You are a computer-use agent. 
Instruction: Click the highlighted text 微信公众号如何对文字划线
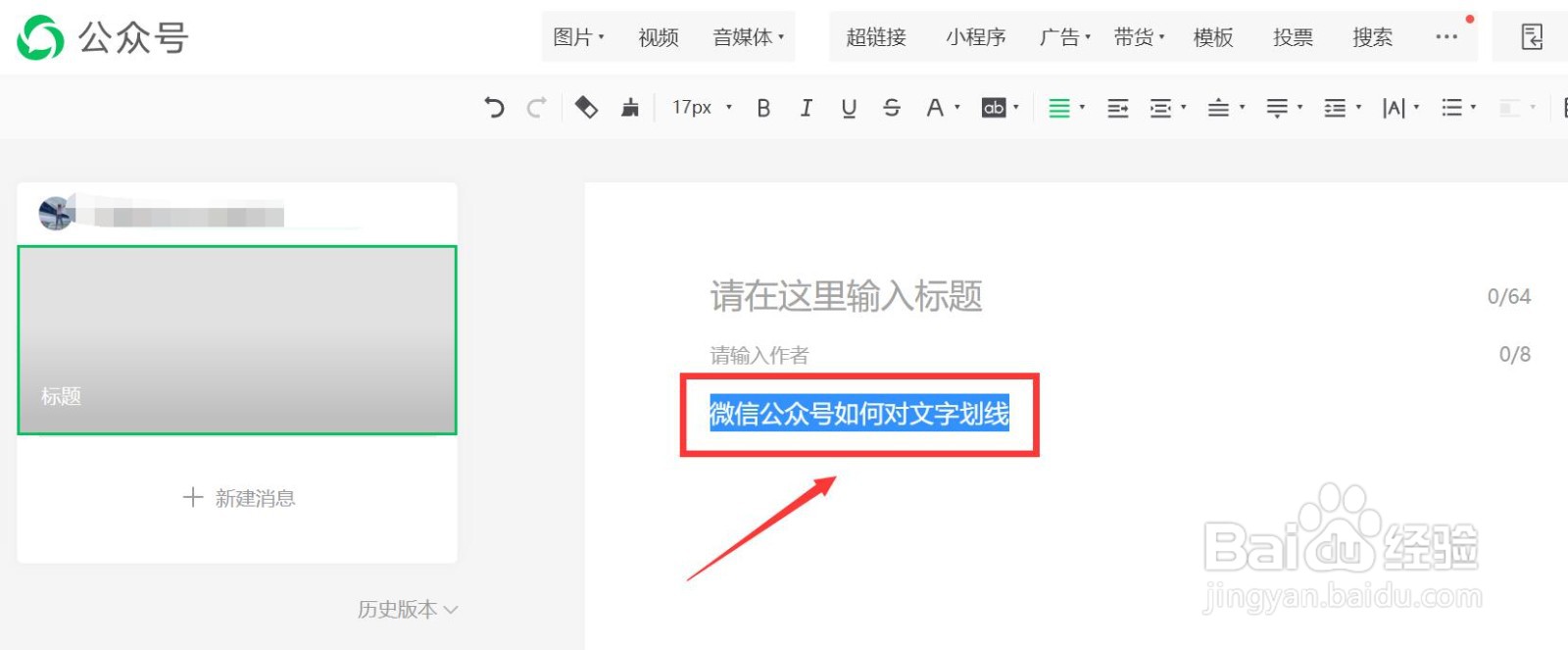[x=859, y=414]
